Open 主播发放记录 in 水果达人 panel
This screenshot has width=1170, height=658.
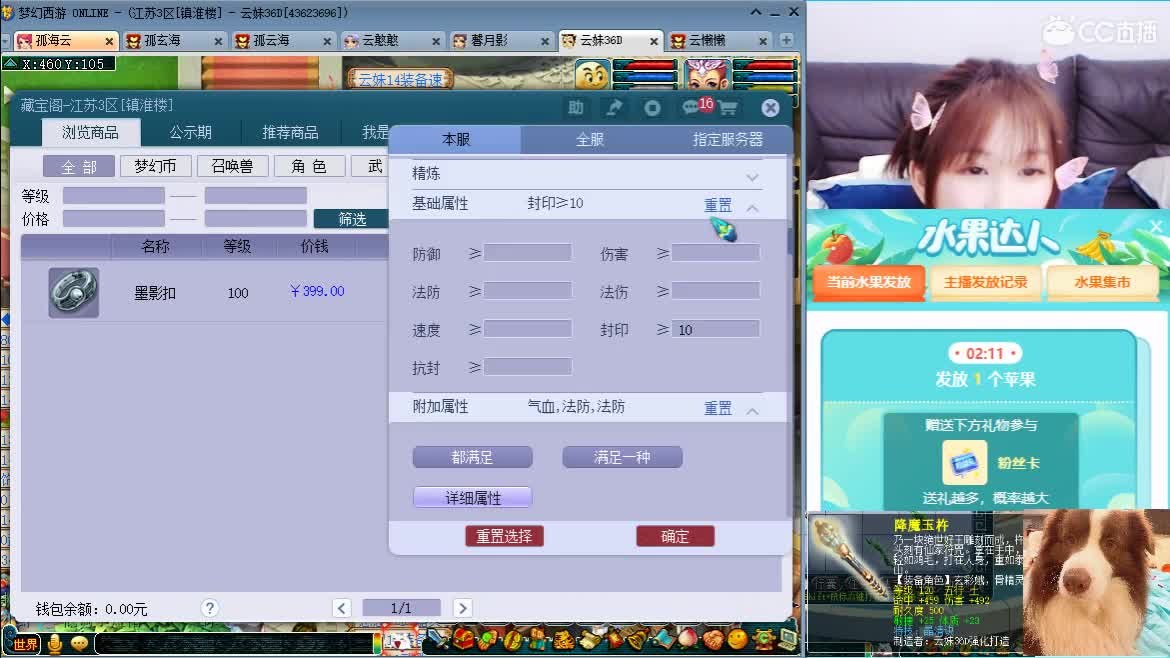coord(986,282)
